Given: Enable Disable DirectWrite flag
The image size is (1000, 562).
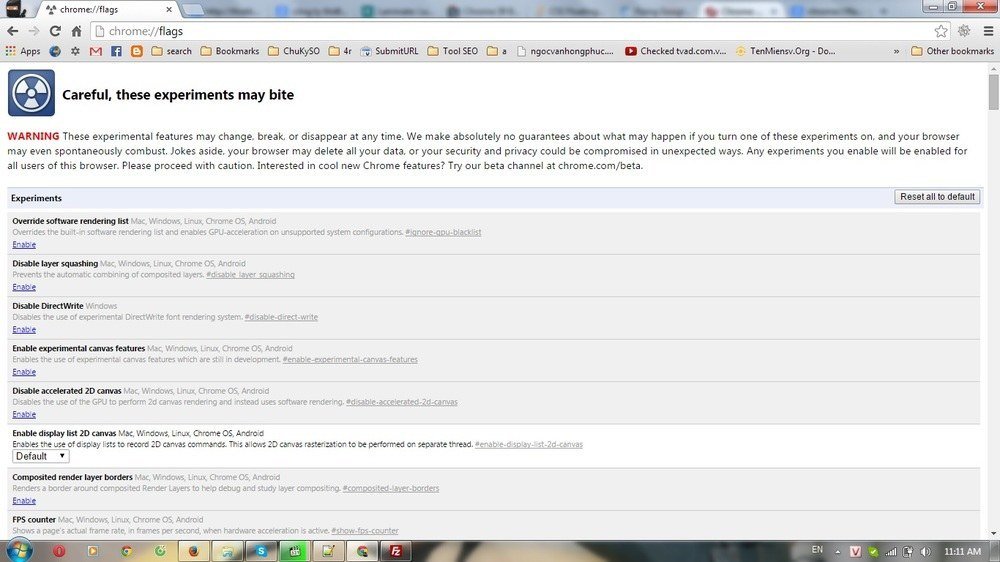Looking at the screenshot, I should click(24, 330).
